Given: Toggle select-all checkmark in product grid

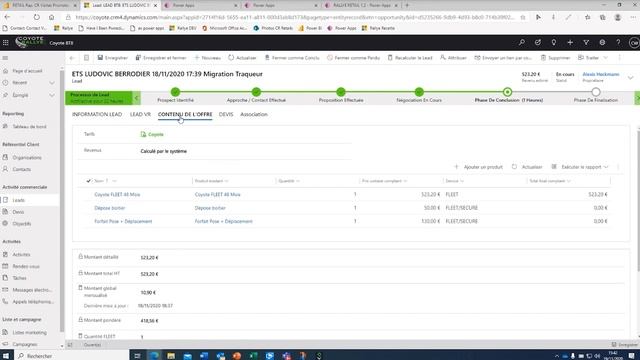Looking at the screenshot, I should tap(89, 181).
